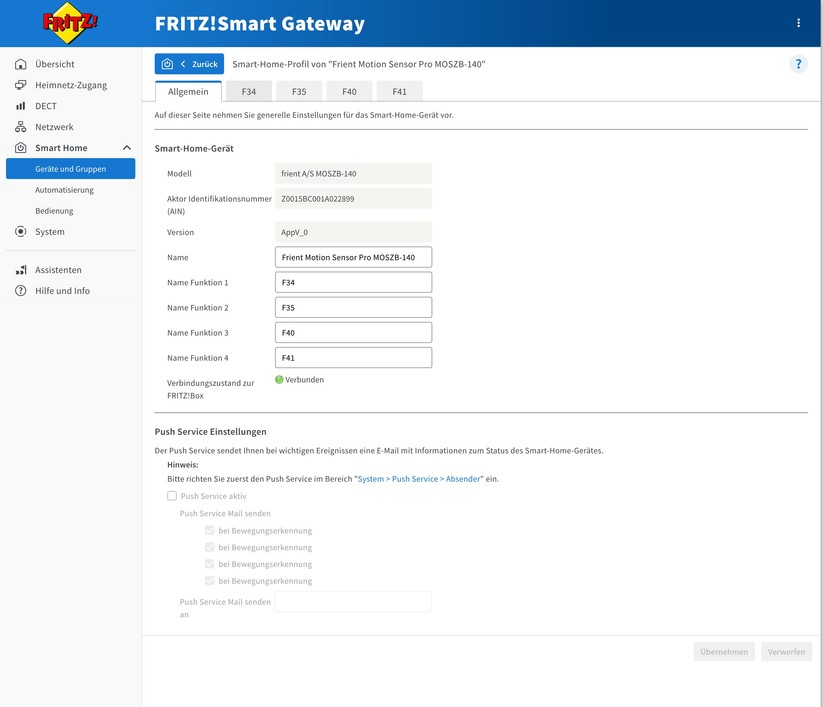Toggle the last bei Bewegungserkennung checkbox
This screenshot has height=707, width=823.
pyautogui.click(x=210, y=580)
